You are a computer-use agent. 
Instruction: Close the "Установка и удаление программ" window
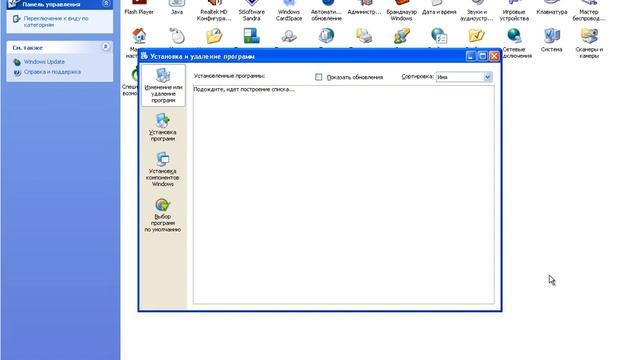pyautogui.click(x=494, y=56)
